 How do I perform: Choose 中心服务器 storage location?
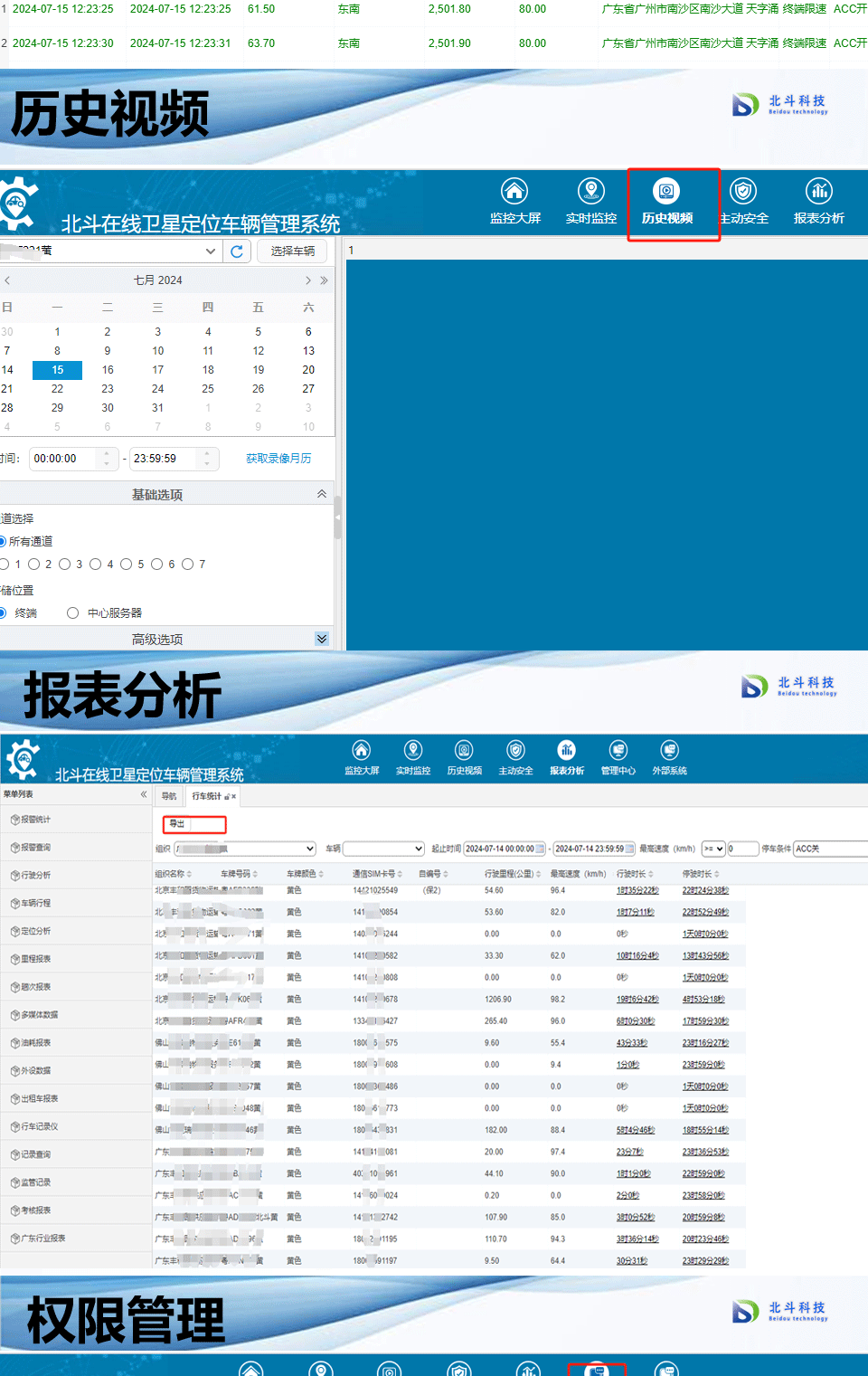(73, 613)
